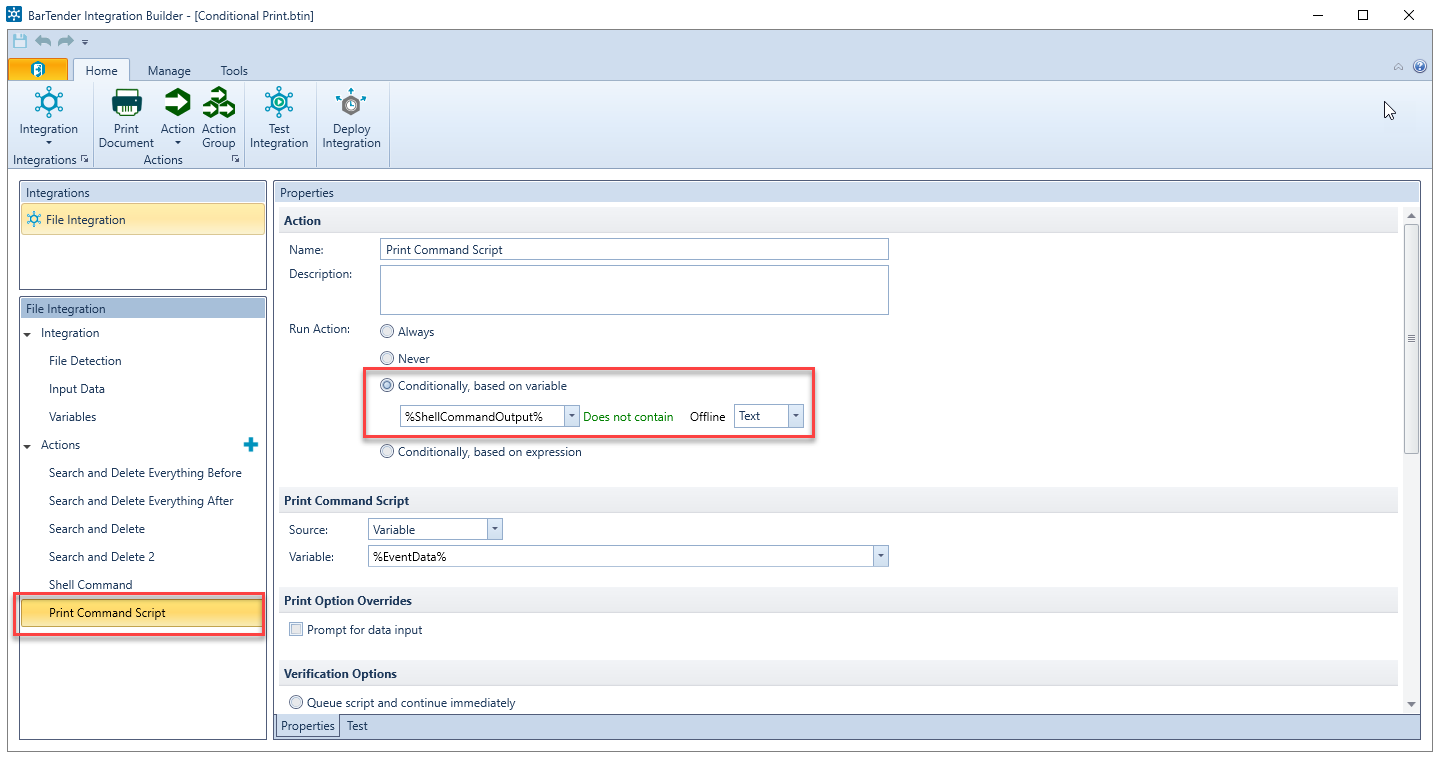The image size is (1440, 759).
Task: Select the Search and Delete 2 action
Action: 102,557
